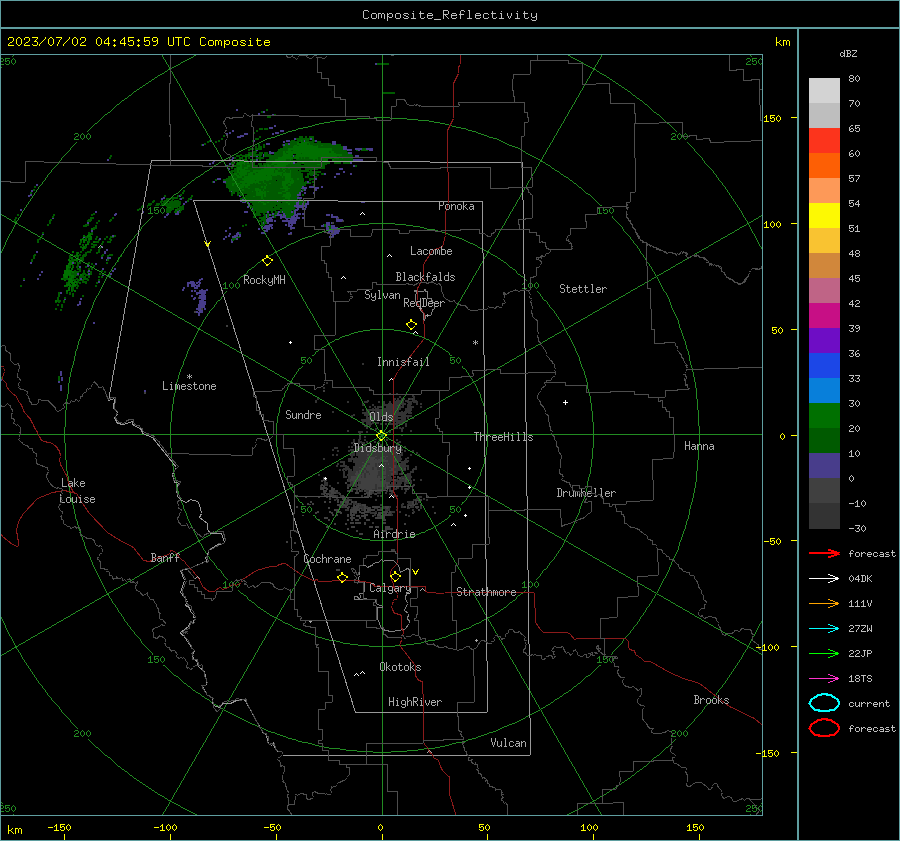Click the Okotoks city label
The height and width of the screenshot is (841, 900).
tap(400, 667)
